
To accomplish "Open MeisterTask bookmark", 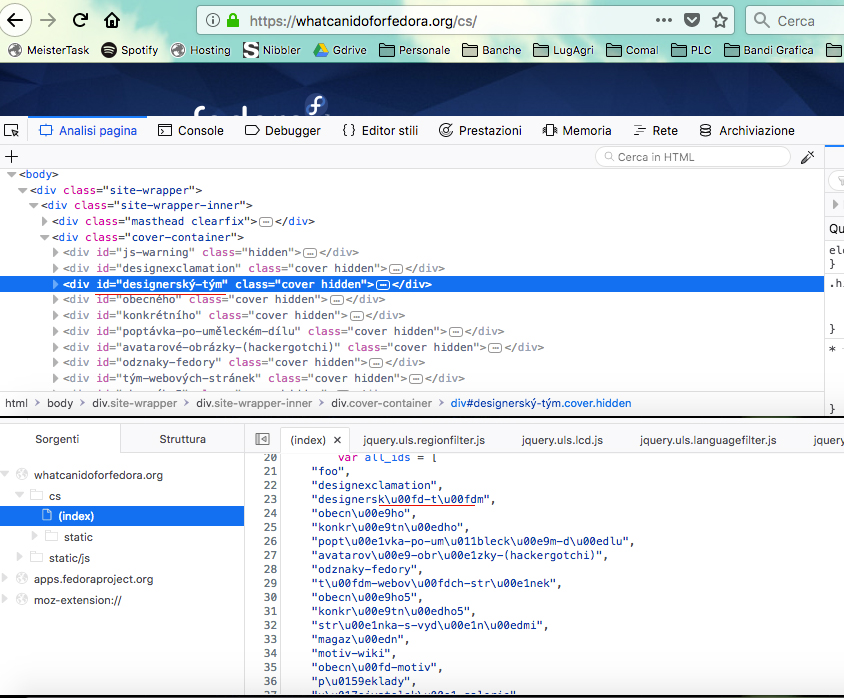I will coord(49,50).
